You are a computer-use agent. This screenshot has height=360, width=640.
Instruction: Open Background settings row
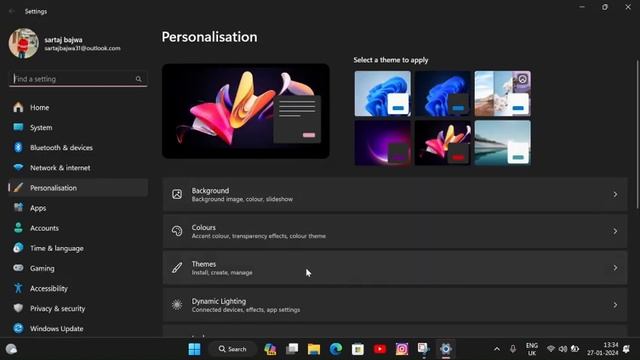(x=395, y=195)
